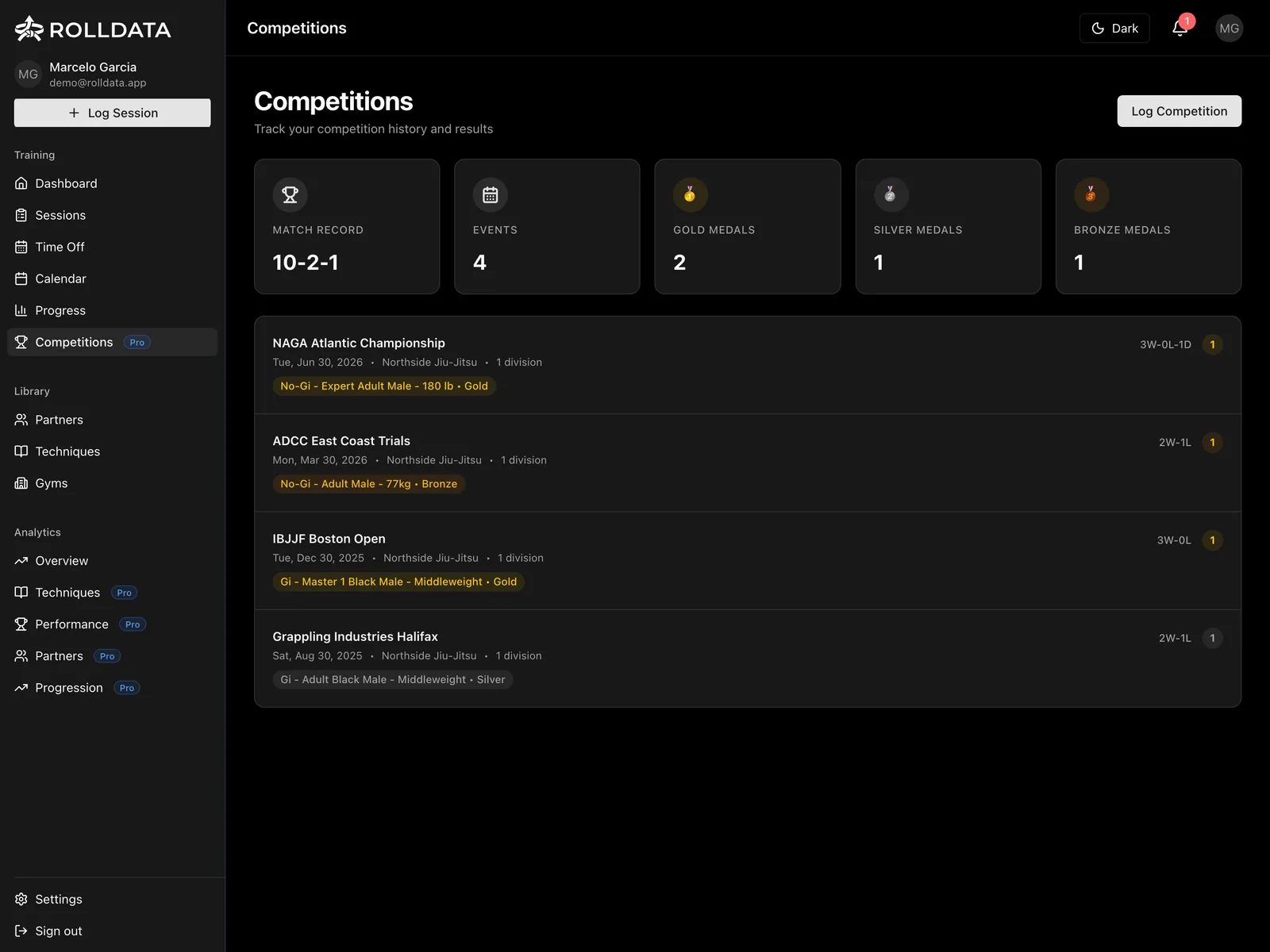Click the Progression trend icon
Image resolution: width=1270 pixels, height=952 pixels.
point(21,688)
